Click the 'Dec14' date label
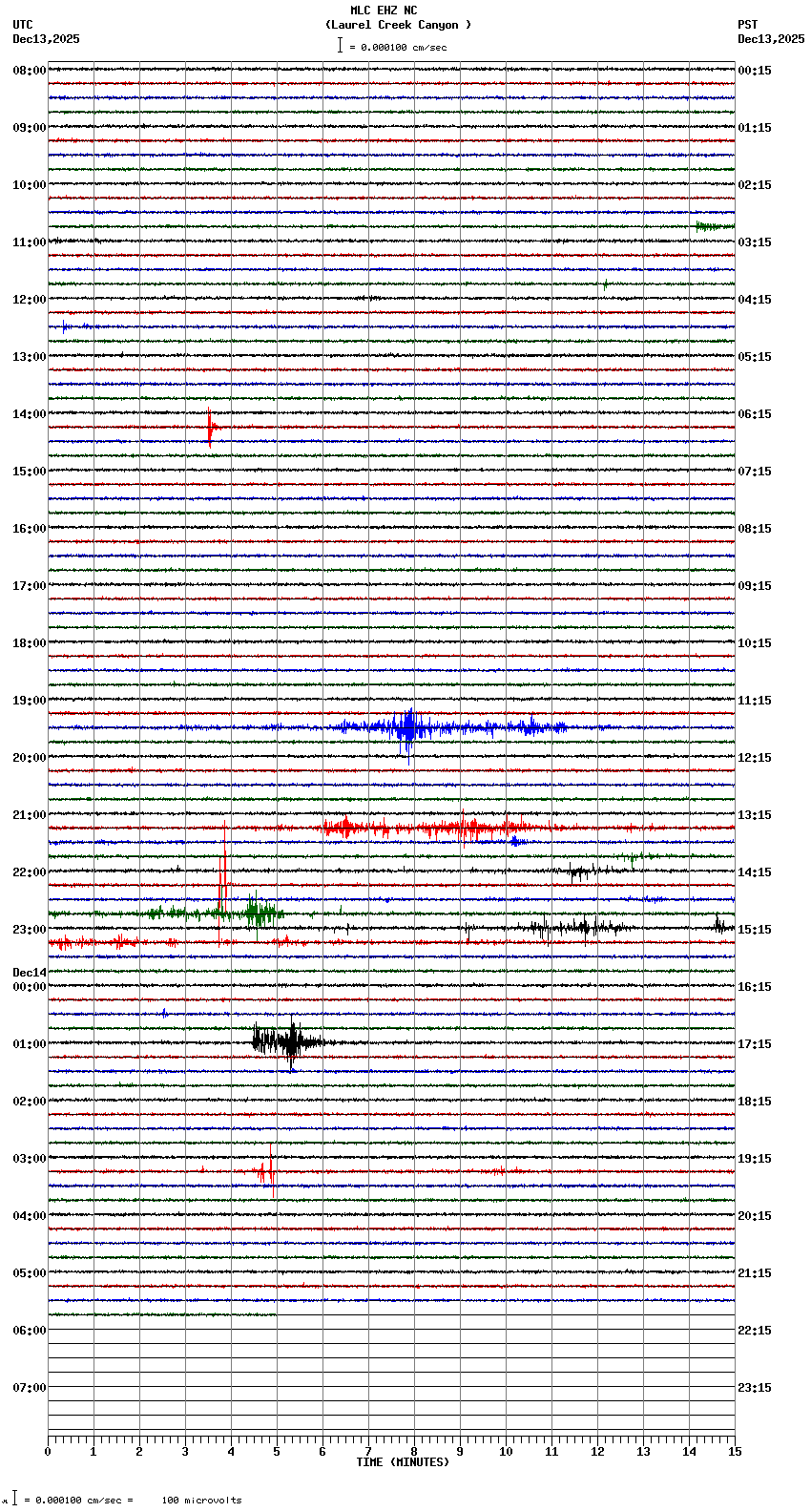The height and width of the screenshot is (1512, 811). pyautogui.click(x=29, y=973)
